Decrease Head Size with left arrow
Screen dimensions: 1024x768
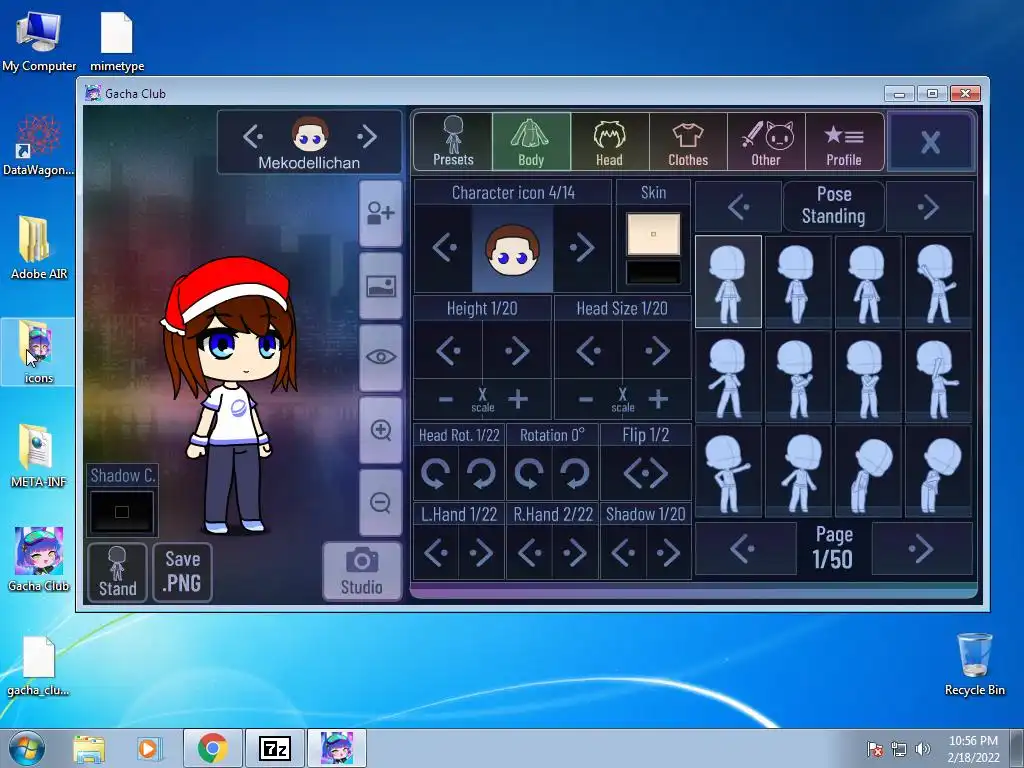pos(588,351)
